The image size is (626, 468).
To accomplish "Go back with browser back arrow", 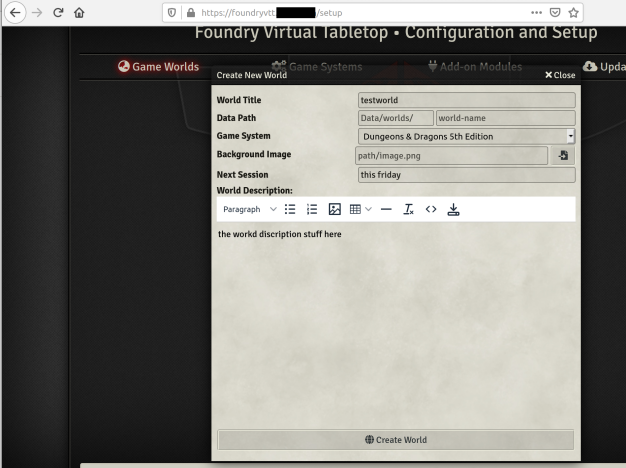I will (x=15, y=13).
